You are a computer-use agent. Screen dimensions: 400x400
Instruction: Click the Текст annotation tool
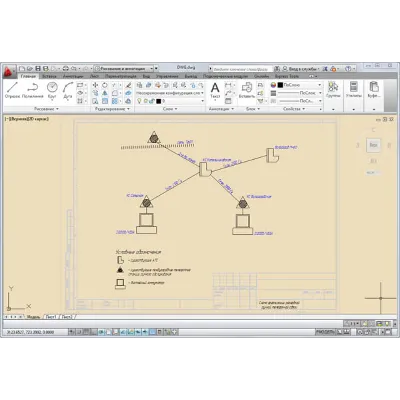click(x=215, y=91)
